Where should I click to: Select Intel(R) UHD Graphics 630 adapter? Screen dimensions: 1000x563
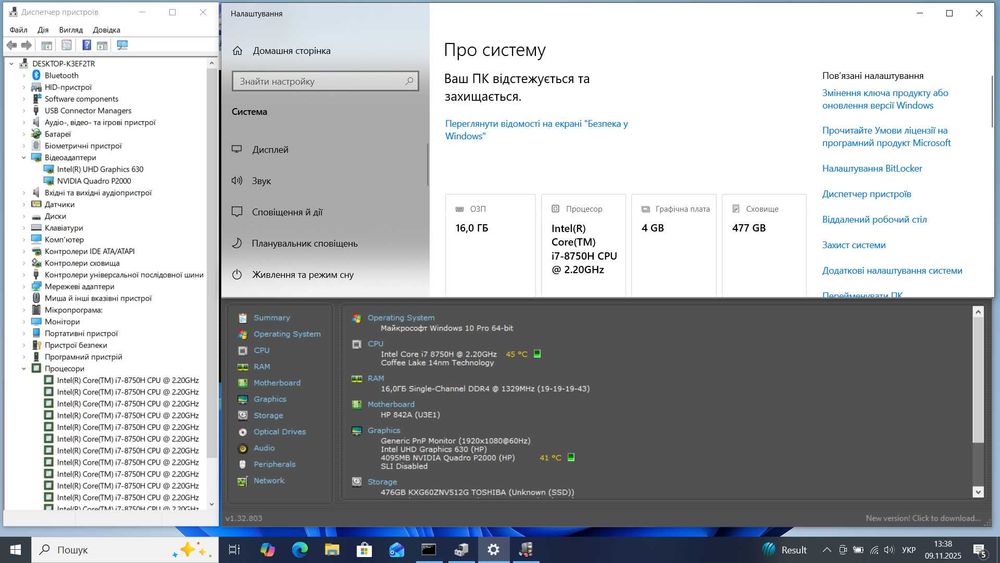tap(100, 169)
